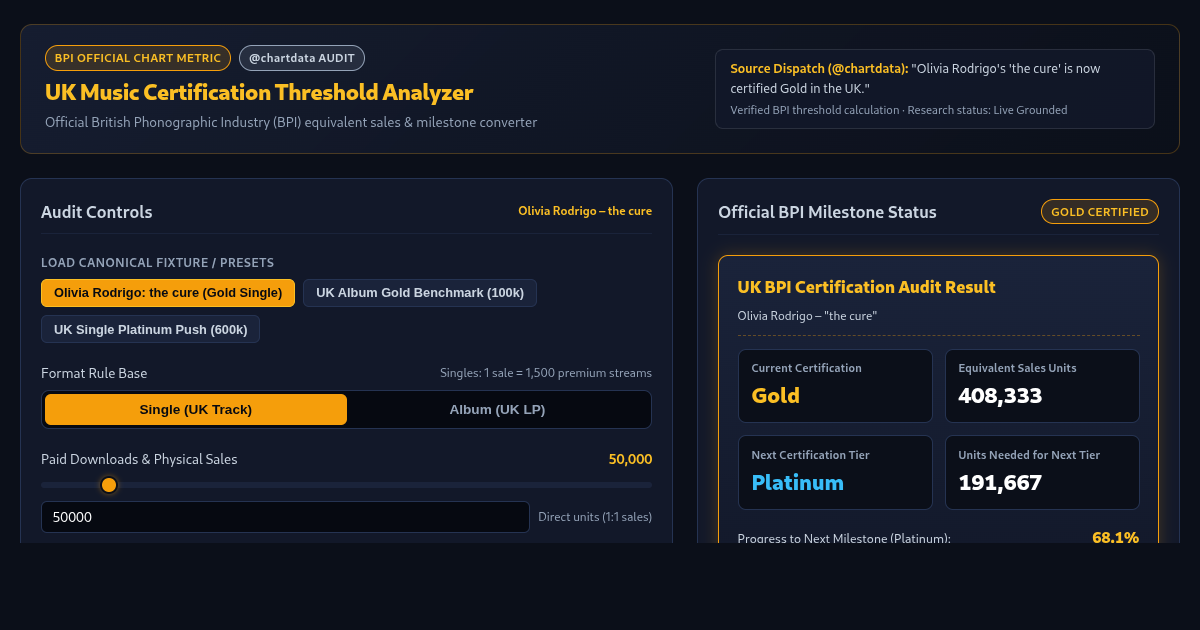Viewport: 1200px width, 630px height.
Task: Load the UK Album Gold Benchmark preset
Action: [x=420, y=293]
